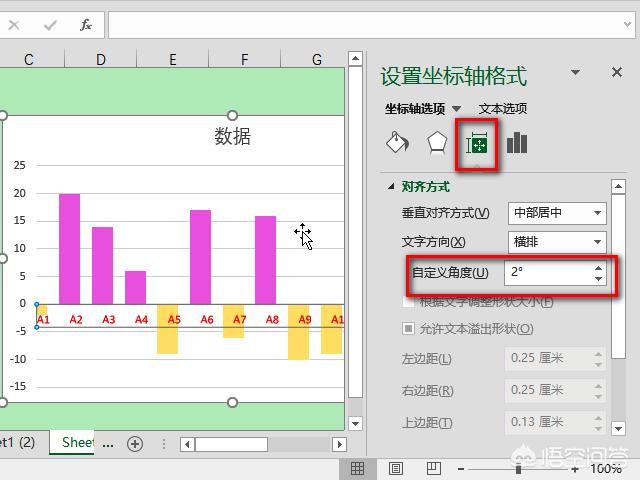This screenshot has width=640, height=480.
Task: Click the formula bar cancel X icon
Action: pyautogui.click(x=14, y=25)
